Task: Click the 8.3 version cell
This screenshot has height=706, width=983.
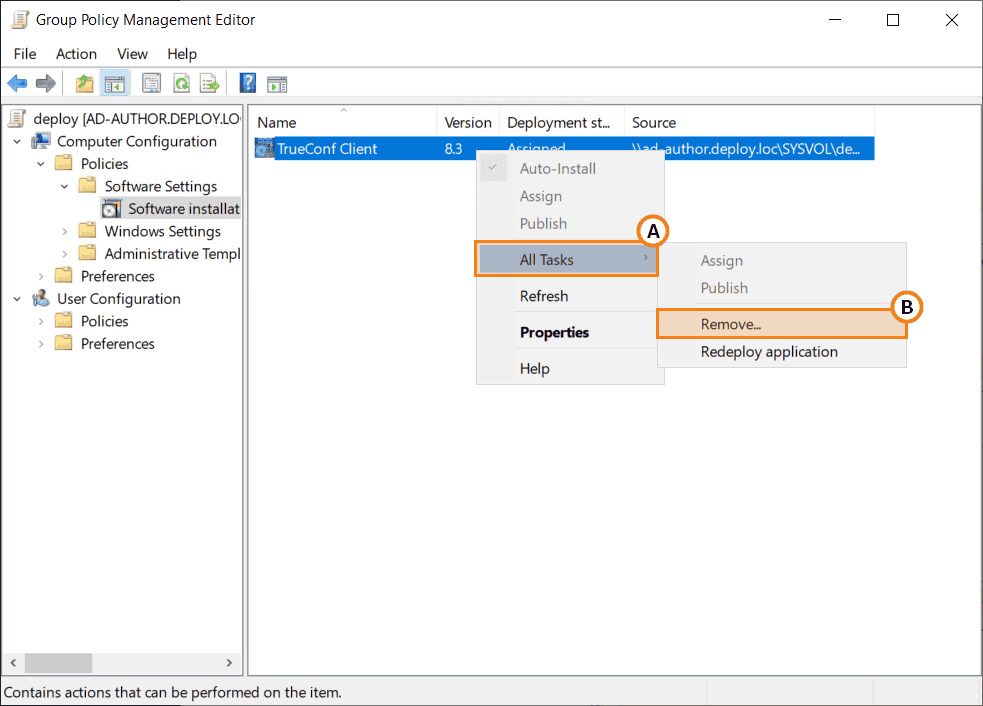Action: pos(453,149)
